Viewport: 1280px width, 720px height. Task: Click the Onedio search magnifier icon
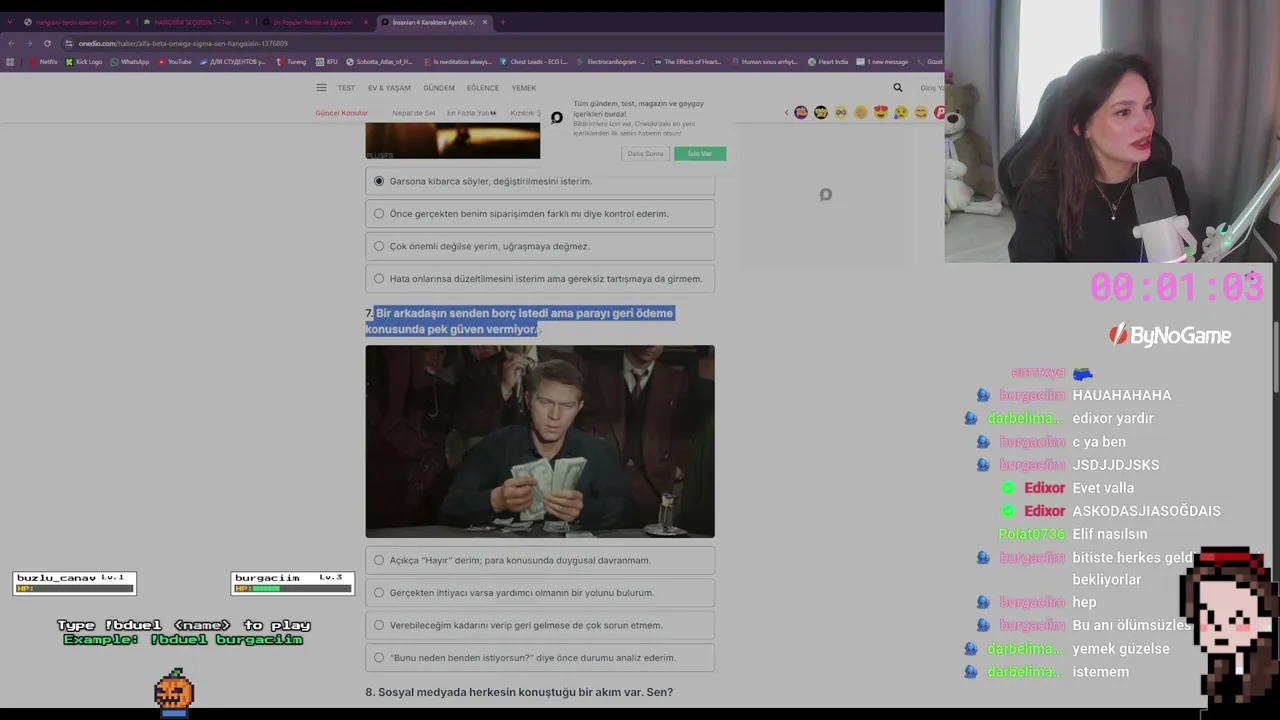point(898,88)
